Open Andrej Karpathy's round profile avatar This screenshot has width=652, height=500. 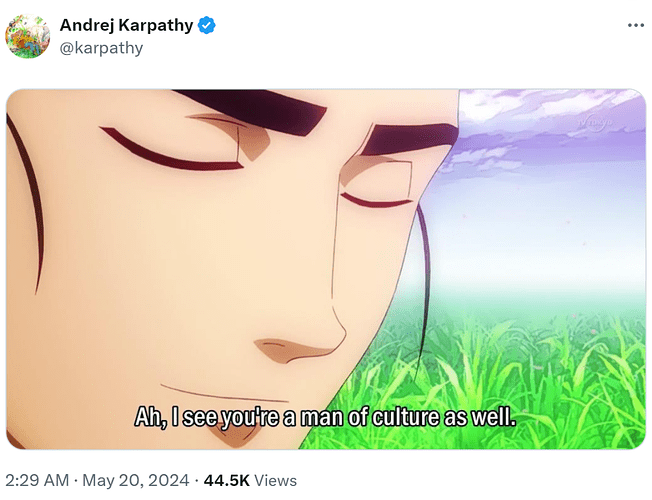tap(27, 36)
